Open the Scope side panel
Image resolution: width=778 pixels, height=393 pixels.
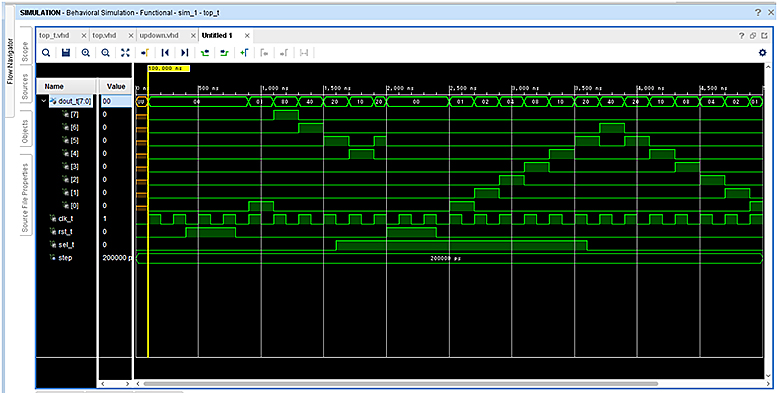25,52
